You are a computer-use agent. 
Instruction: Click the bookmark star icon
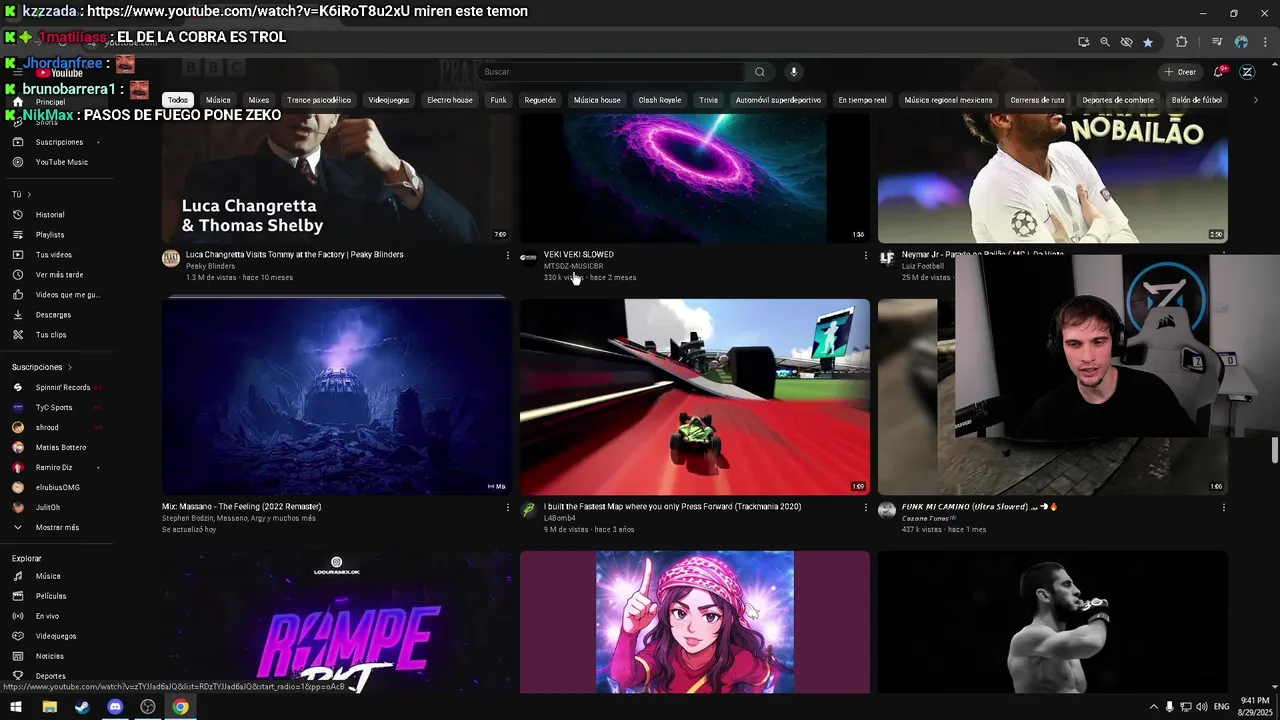[x=1148, y=42]
